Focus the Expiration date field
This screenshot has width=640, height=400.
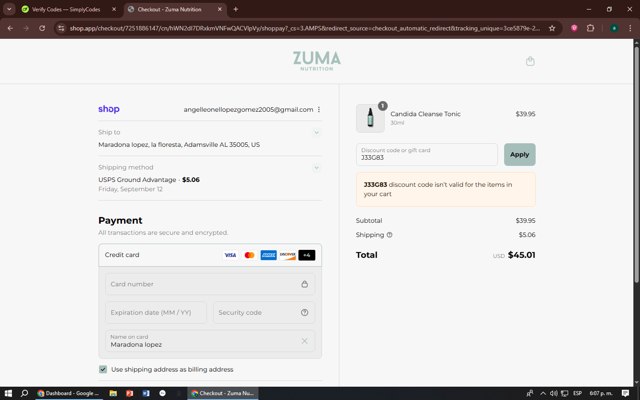click(156, 312)
